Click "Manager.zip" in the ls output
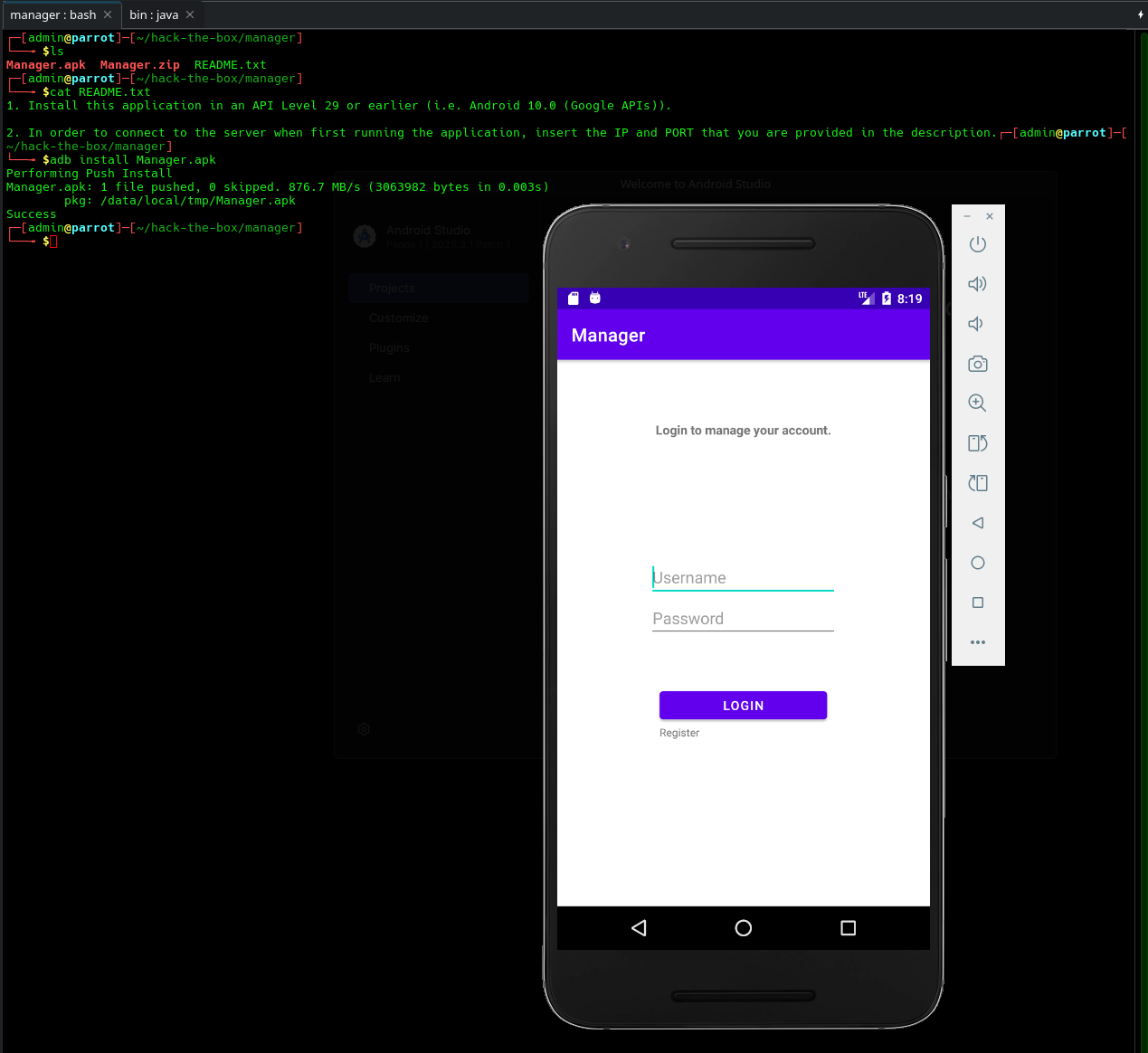1148x1053 pixels. (x=140, y=65)
